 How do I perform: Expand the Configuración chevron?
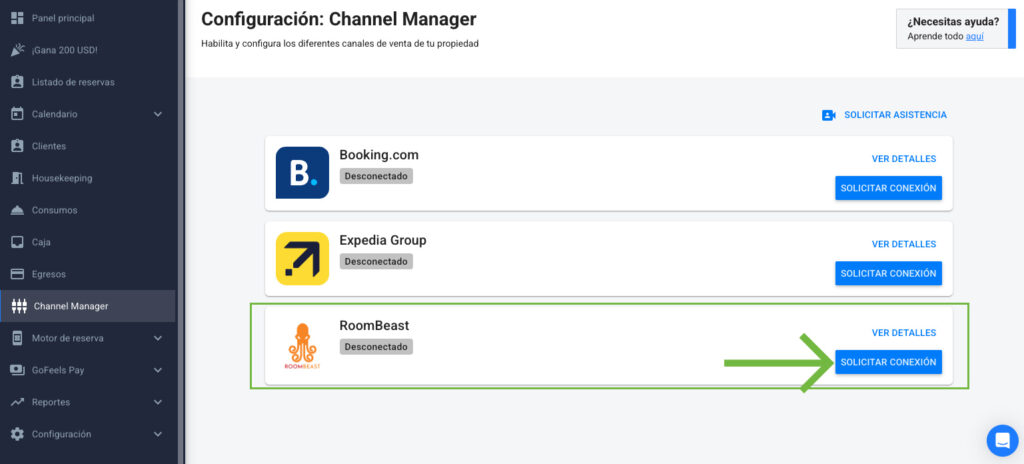click(157, 434)
